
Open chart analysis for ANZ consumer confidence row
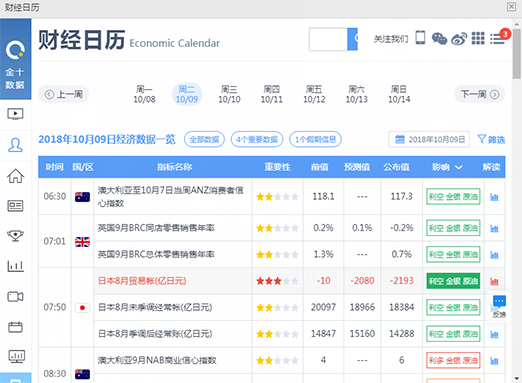[494, 197]
